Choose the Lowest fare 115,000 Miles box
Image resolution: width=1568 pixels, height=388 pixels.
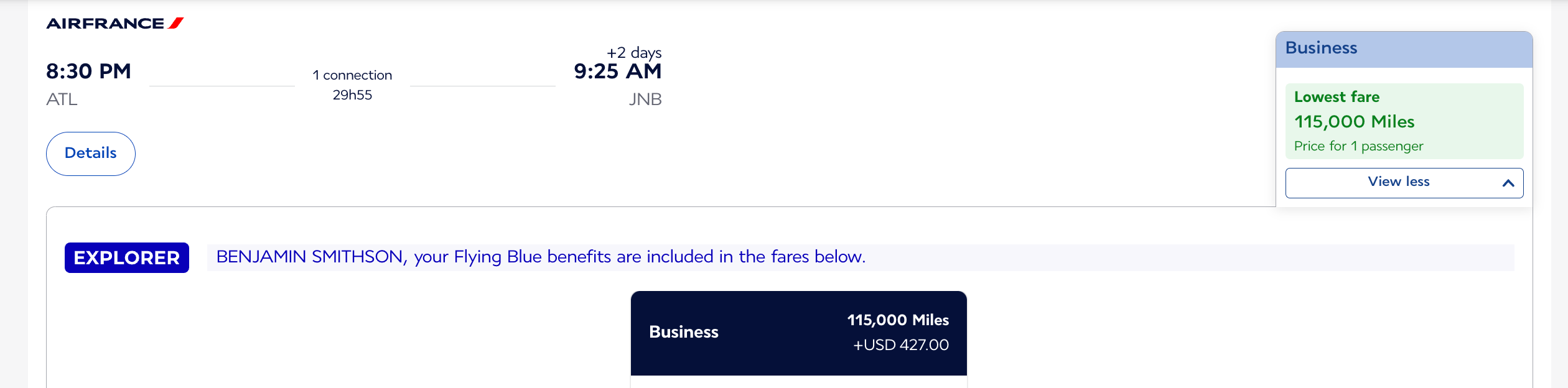click(1404, 121)
